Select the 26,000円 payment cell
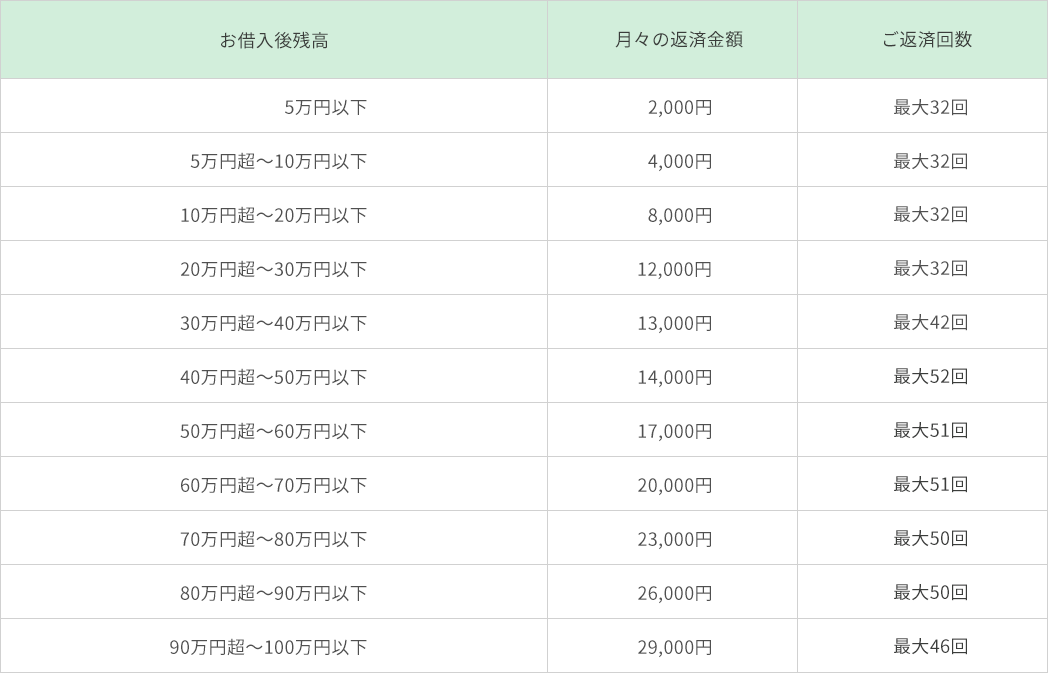Screen dimensions: 1048x673 (675, 593)
